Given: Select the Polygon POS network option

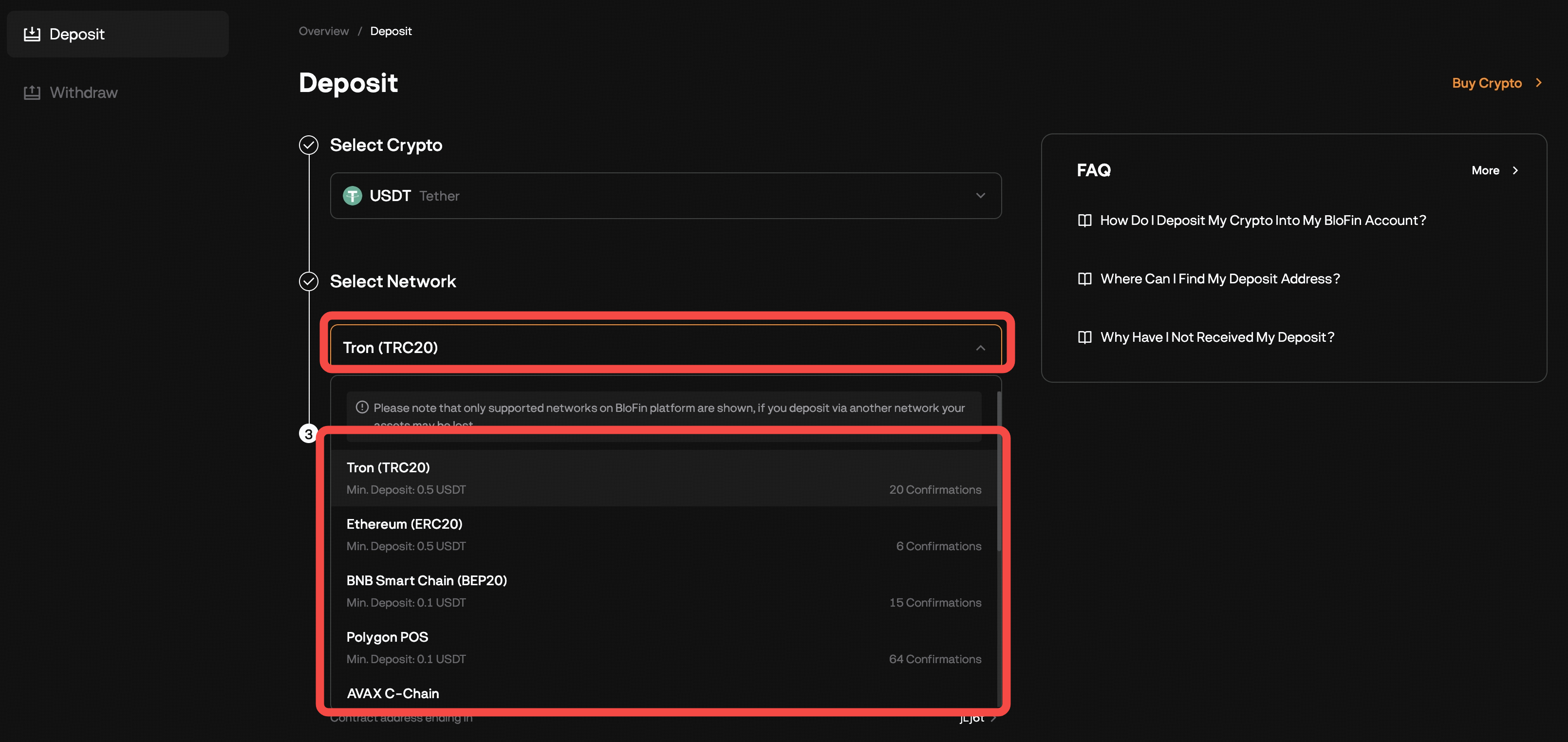Looking at the screenshot, I should 609,647.
